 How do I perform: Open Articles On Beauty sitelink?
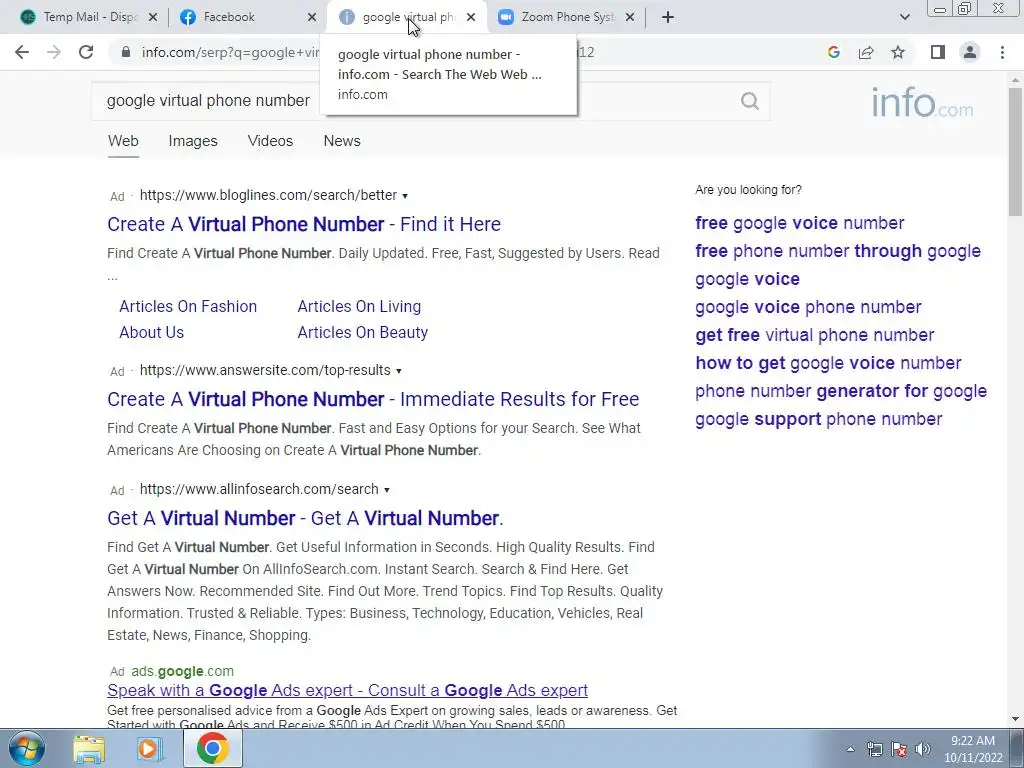362,332
